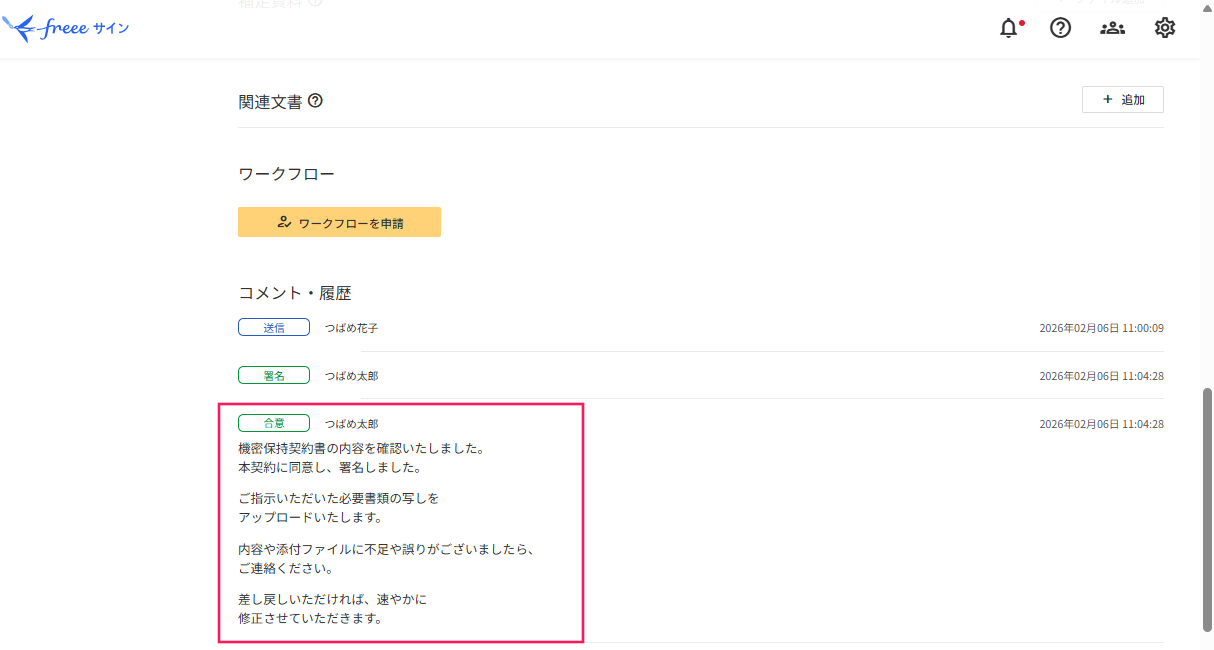Click the ワークフロー section heading
The width and height of the screenshot is (1214, 650).
pyautogui.click(x=286, y=174)
